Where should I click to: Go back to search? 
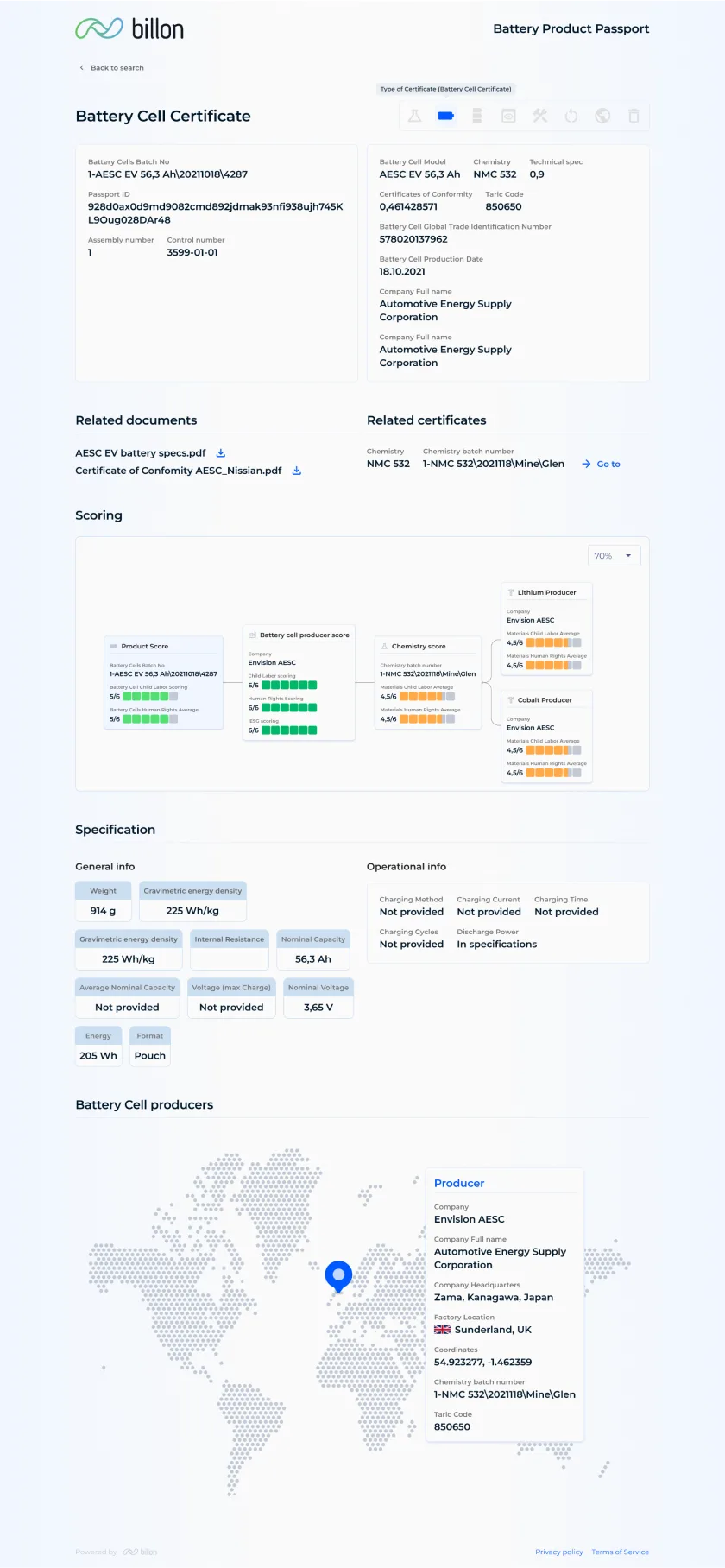(x=117, y=67)
